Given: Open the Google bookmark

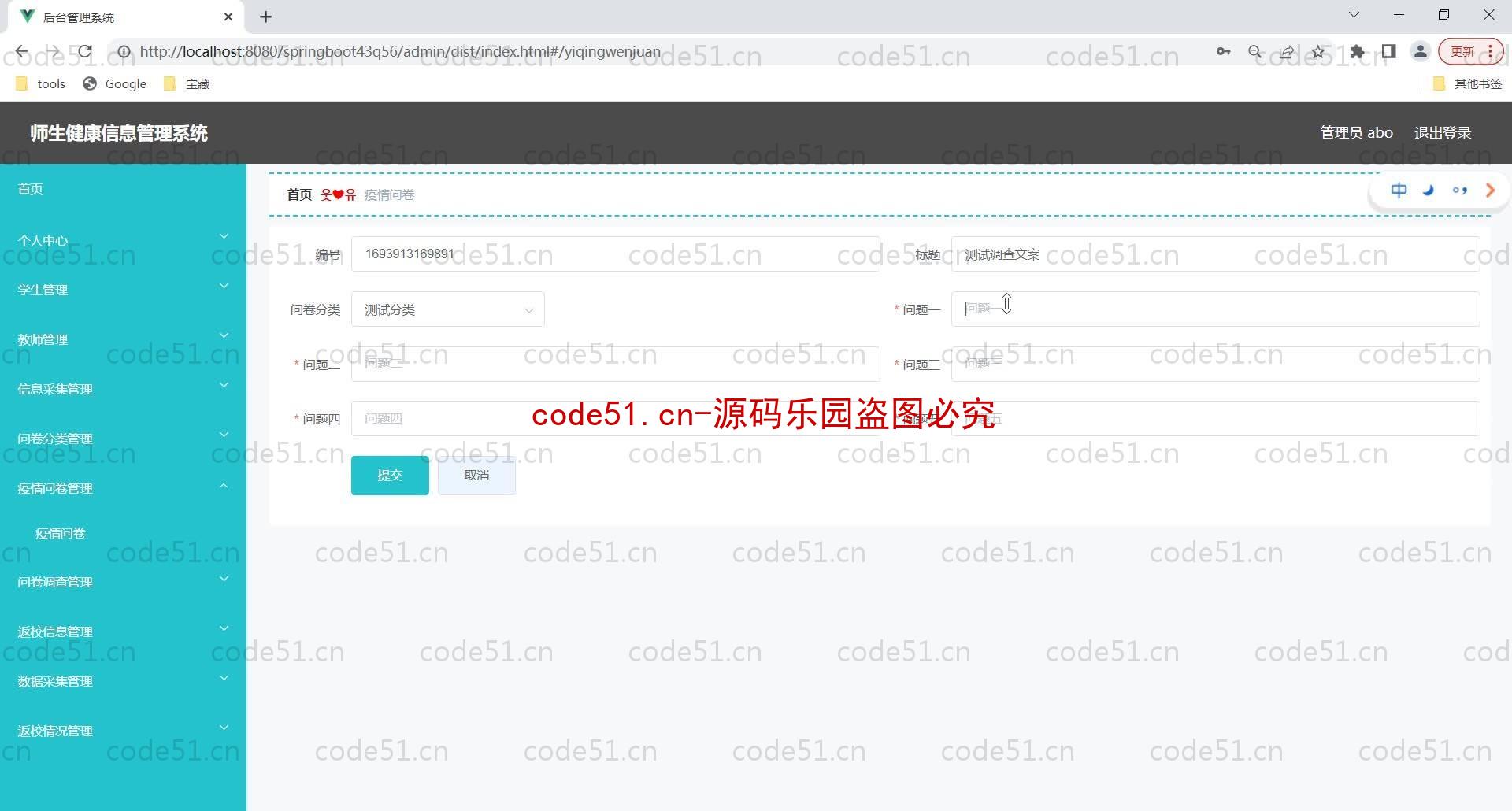Looking at the screenshot, I should coord(115,83).
